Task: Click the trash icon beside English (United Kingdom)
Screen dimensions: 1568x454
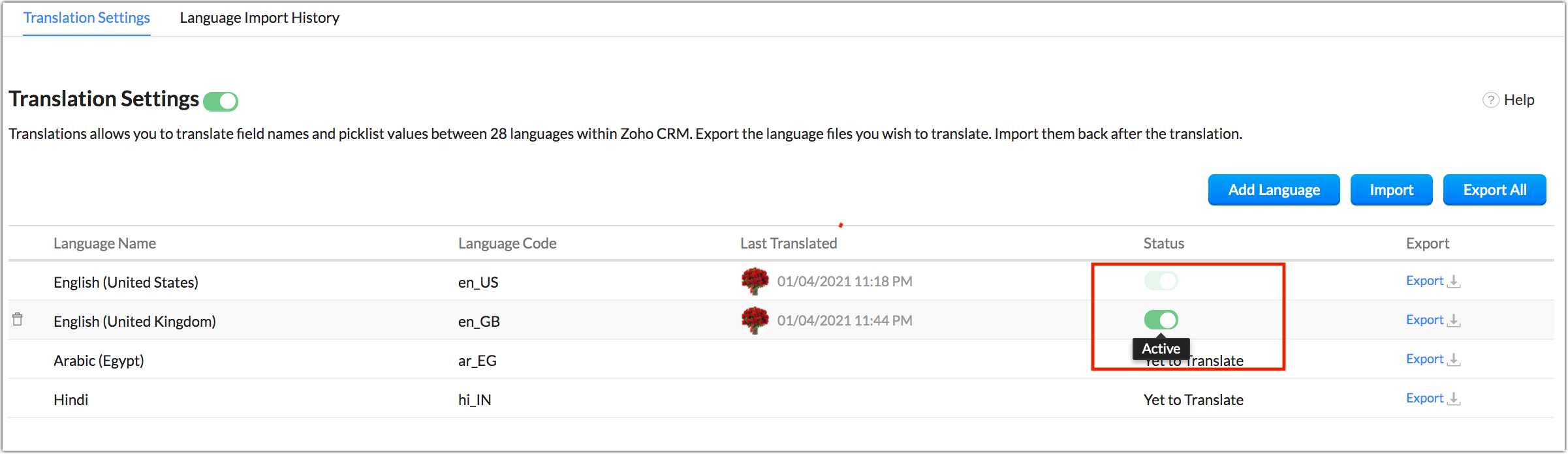Action: (18, 319)
